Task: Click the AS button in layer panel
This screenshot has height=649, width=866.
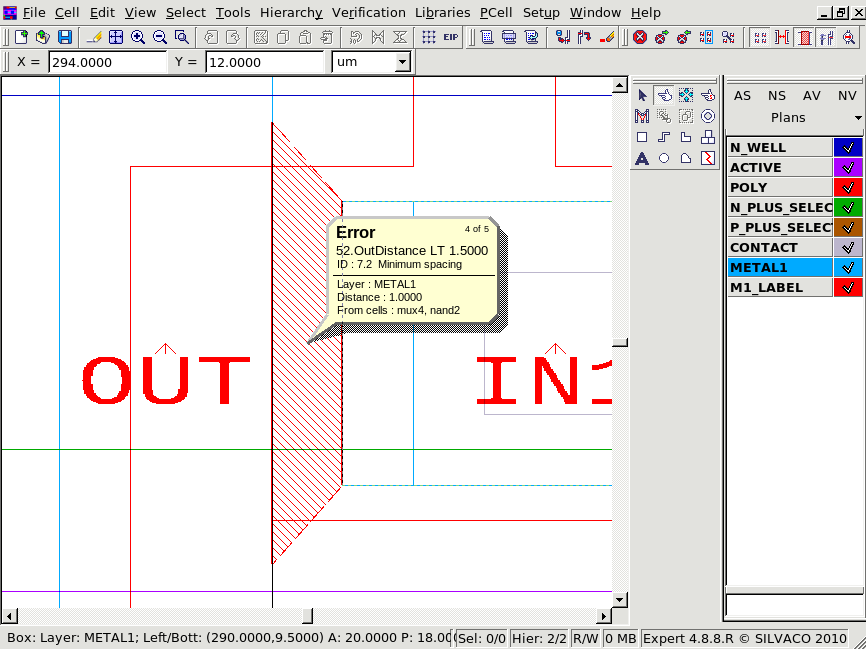Action: (x=742, y=96)
